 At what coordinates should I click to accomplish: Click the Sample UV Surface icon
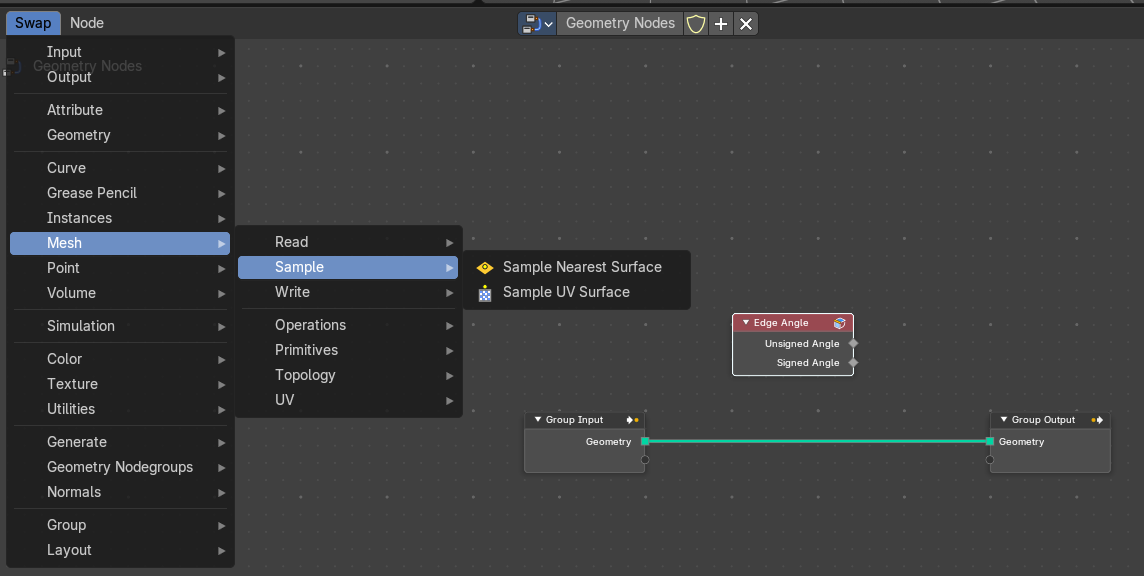(x=484, y=293)
